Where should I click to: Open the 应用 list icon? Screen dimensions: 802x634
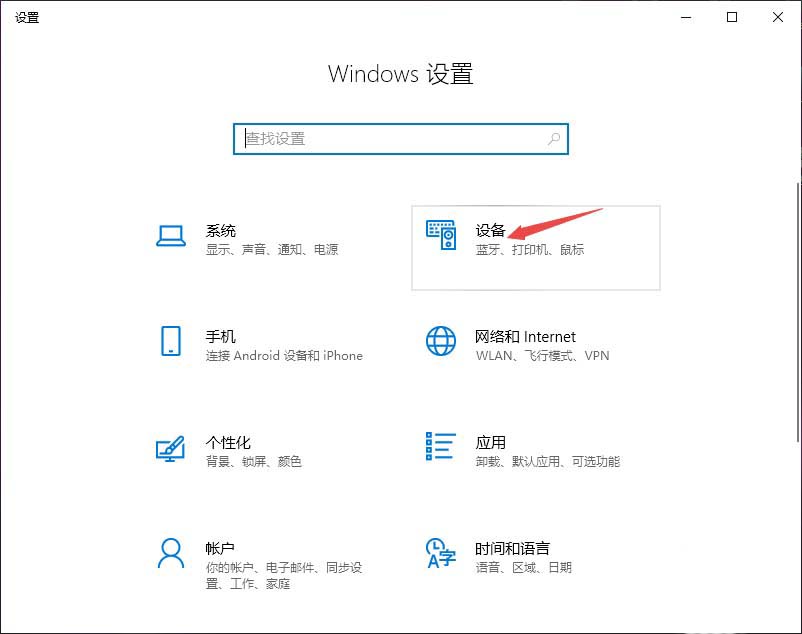(441, 446)
